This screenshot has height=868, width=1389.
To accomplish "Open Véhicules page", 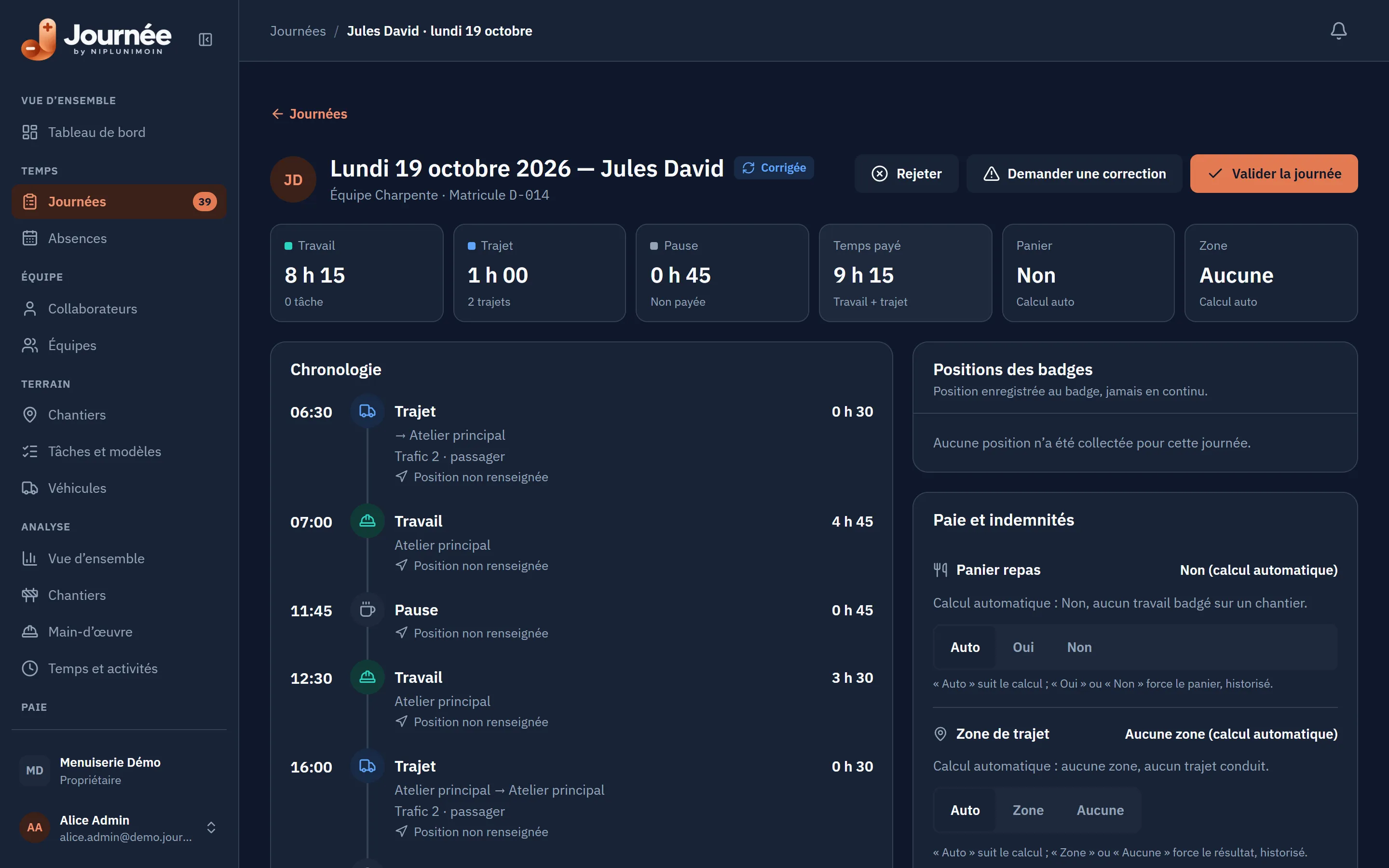I will tap(119, 488).
